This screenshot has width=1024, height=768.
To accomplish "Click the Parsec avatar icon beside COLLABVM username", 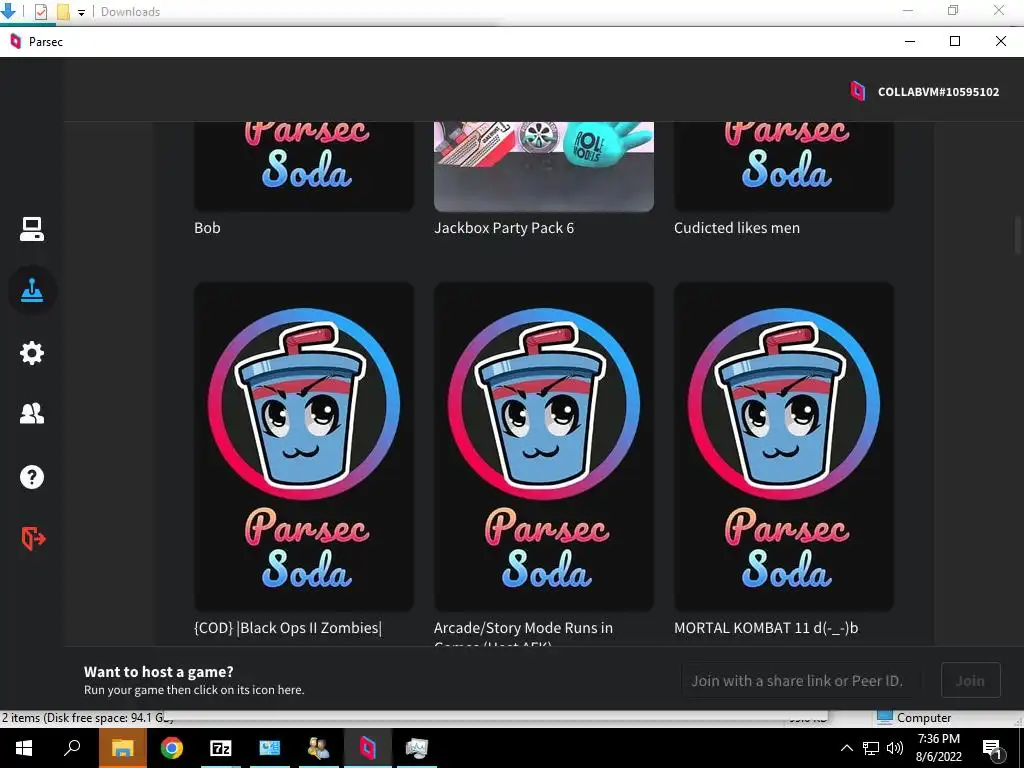I will coord(857,91).
